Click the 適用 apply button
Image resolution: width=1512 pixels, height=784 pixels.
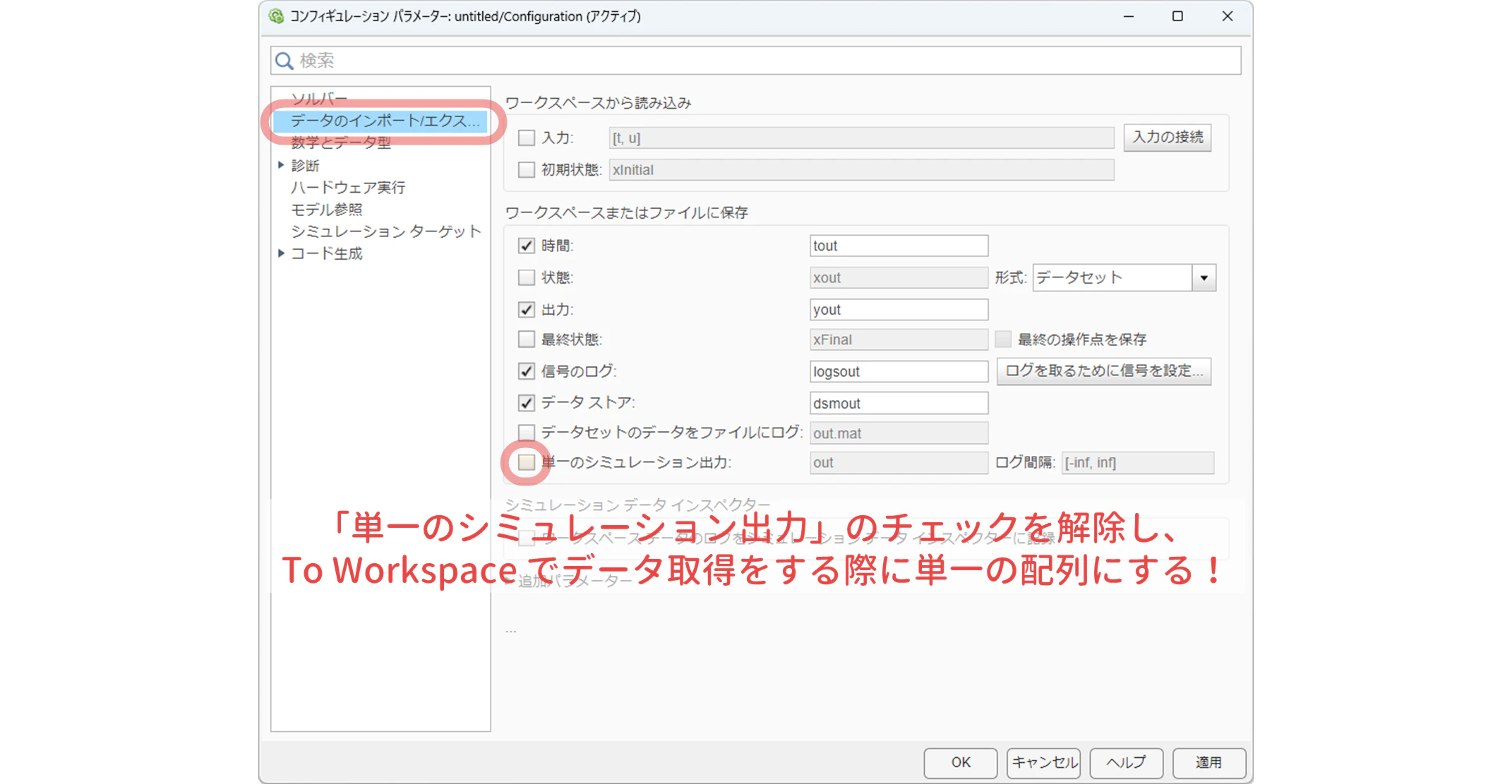pos(1208,762)
